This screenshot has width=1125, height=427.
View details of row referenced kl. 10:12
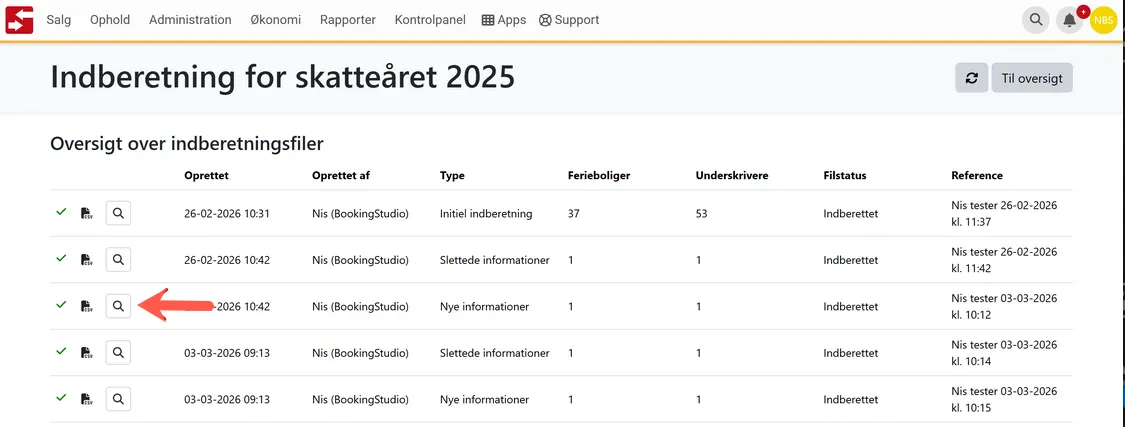(118, 306)
